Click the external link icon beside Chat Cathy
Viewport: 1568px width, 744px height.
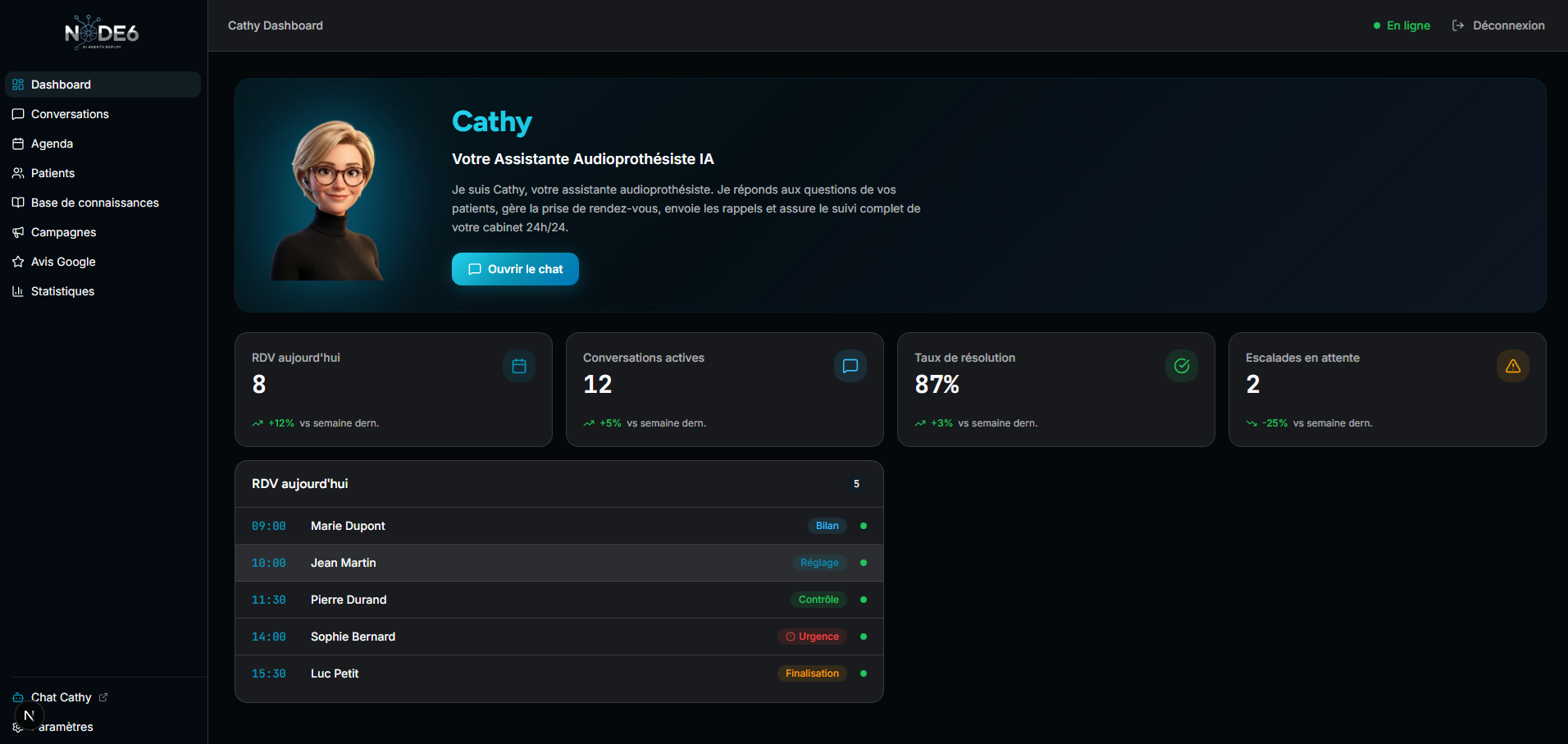pyautogui.click(x=103, y=697)
